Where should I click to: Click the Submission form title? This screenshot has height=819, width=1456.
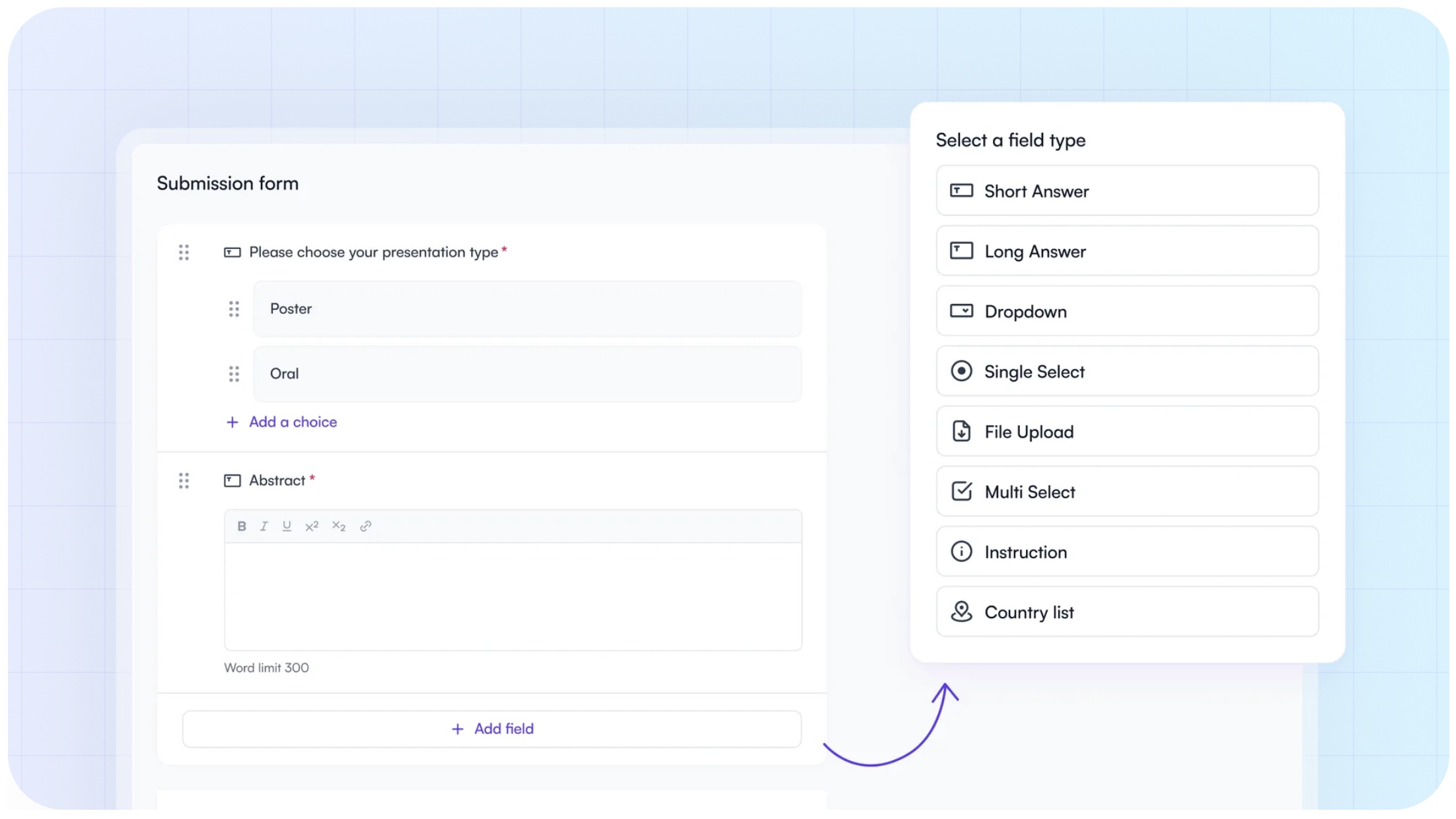[x=227, y=183]
